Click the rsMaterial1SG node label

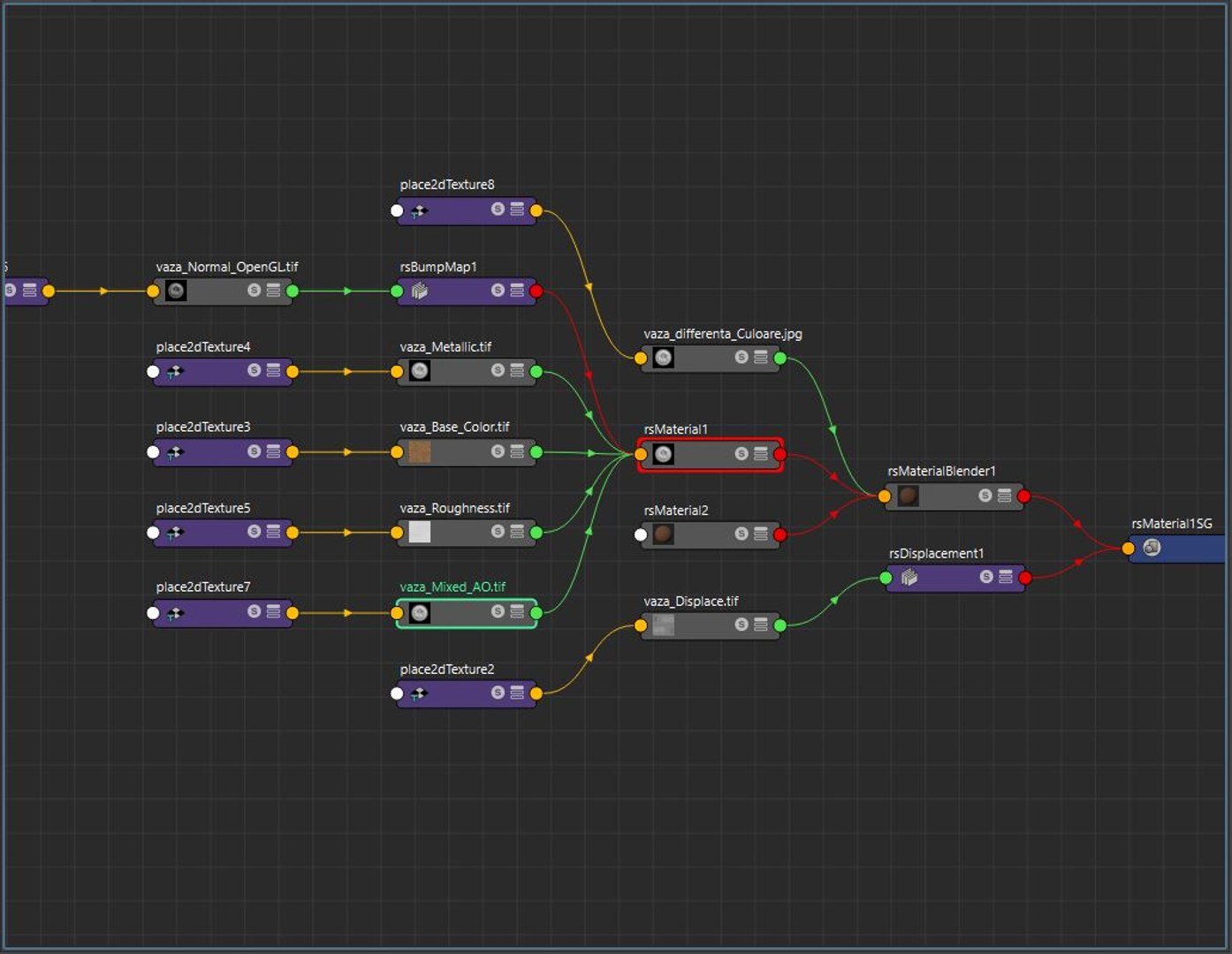[x=1172, y=524]
